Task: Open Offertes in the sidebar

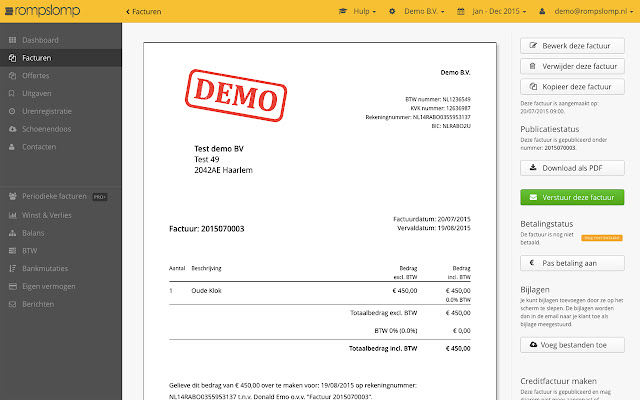Action: pos(61,76)
